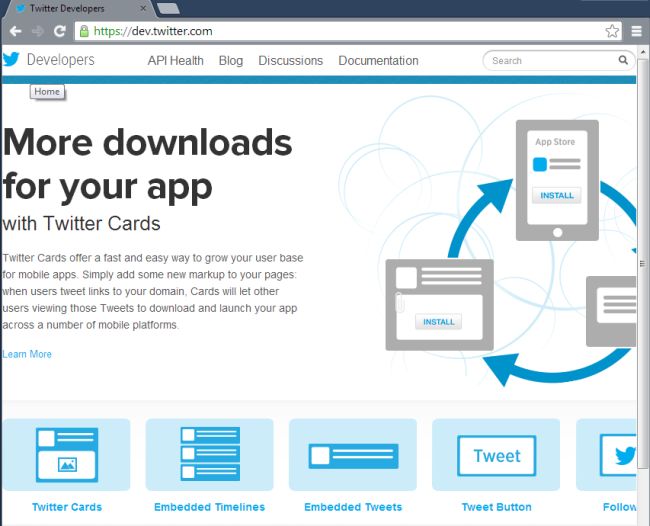This screenshot has width=650, height=526.
Task: Click the Twitter bird logo
Action: (11, 60)
